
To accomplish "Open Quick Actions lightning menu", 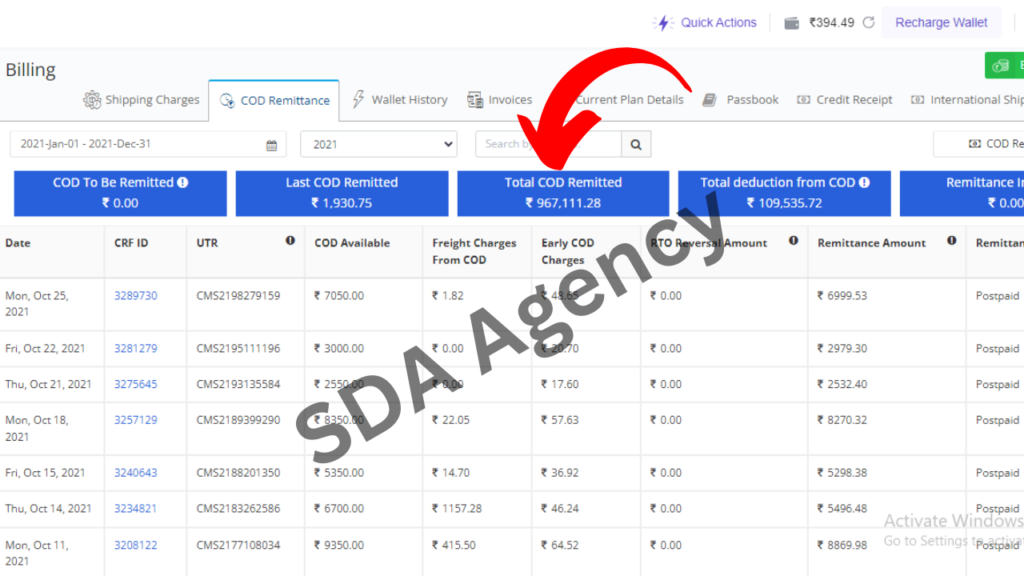I will 705,22.
